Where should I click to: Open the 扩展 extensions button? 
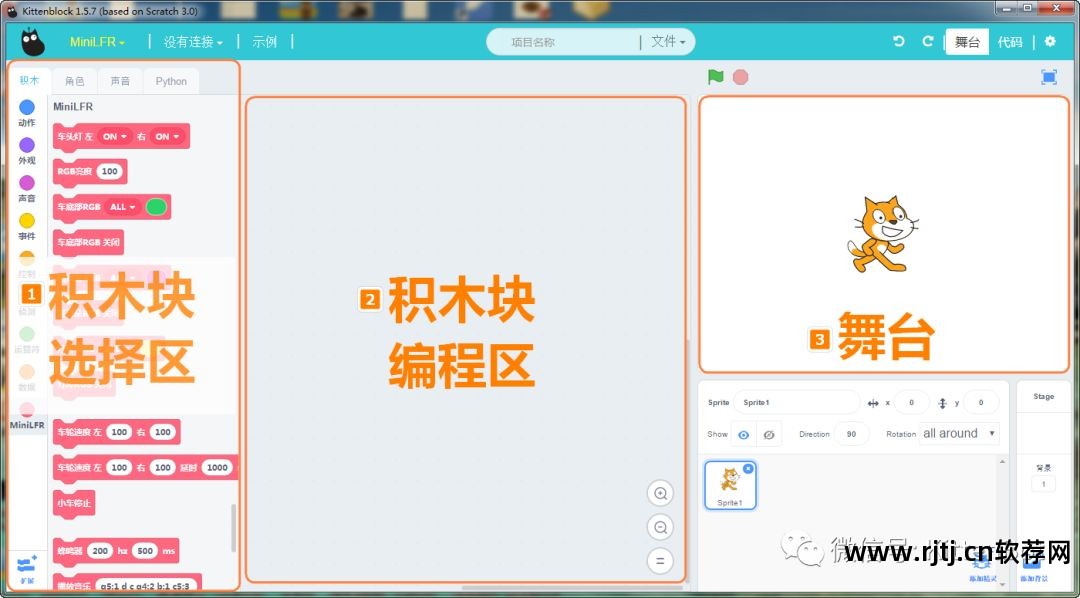pyautogui.click(x=27, y=569)
